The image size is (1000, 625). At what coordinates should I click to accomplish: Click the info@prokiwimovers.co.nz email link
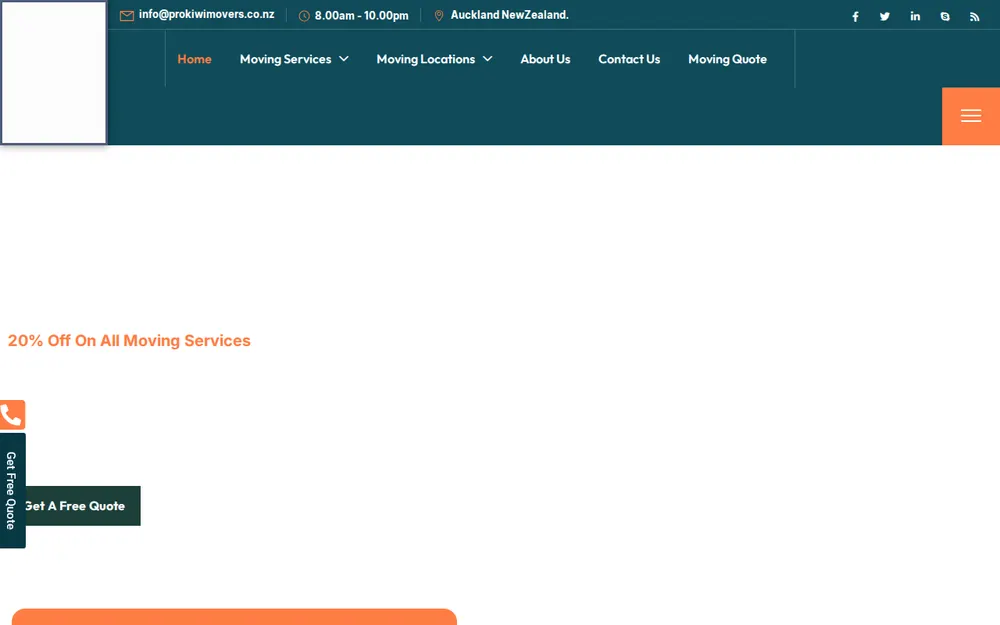click(207, 15)
